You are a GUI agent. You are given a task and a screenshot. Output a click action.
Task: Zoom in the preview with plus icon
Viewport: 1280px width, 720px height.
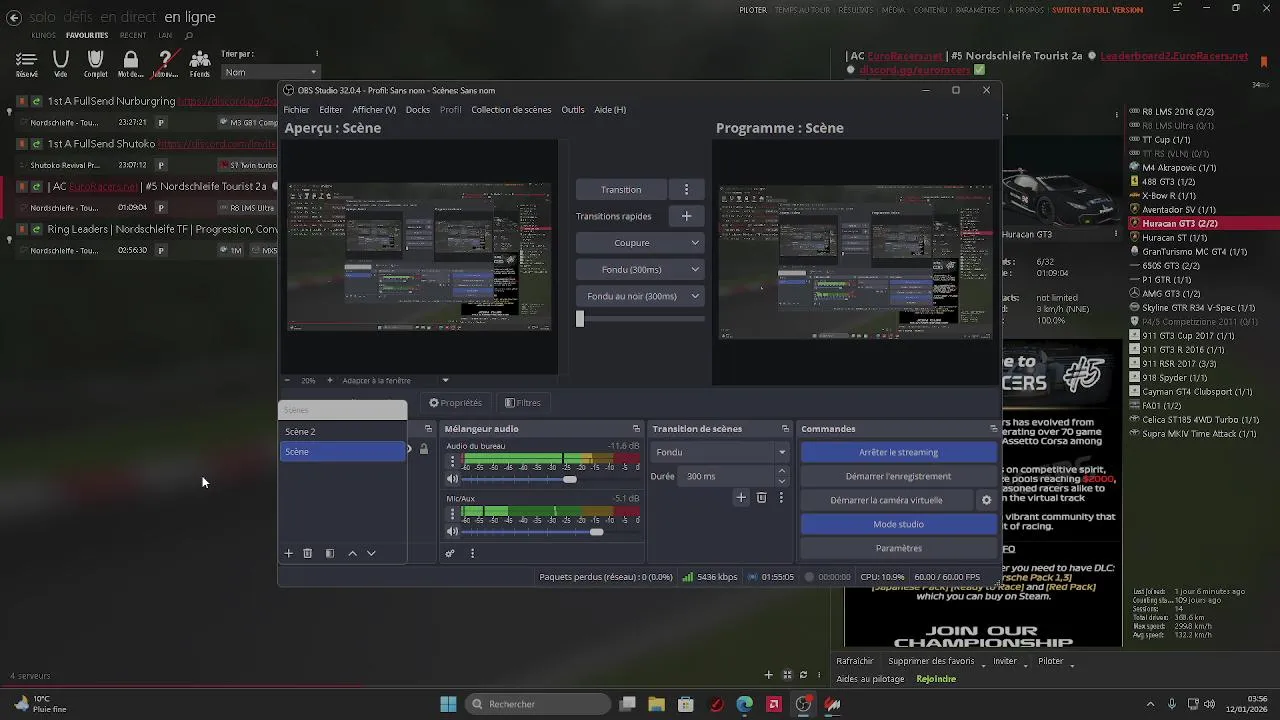[x=330, y=380]
